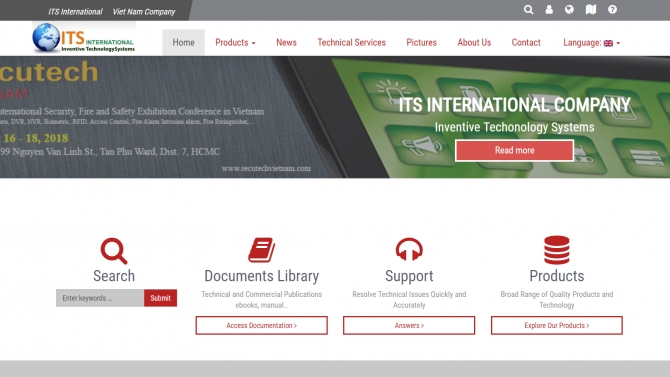Click the Inventive Techonology Systems banner subtitle
Screen dimensions: 670x377
(514, 127)
